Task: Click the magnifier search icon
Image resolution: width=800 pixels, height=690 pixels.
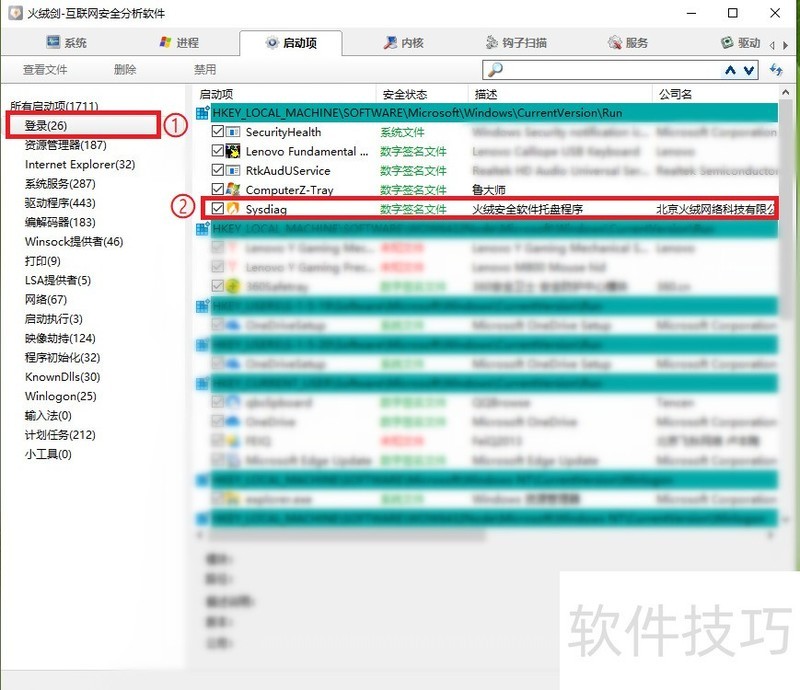Action: [x=494, y=69]
